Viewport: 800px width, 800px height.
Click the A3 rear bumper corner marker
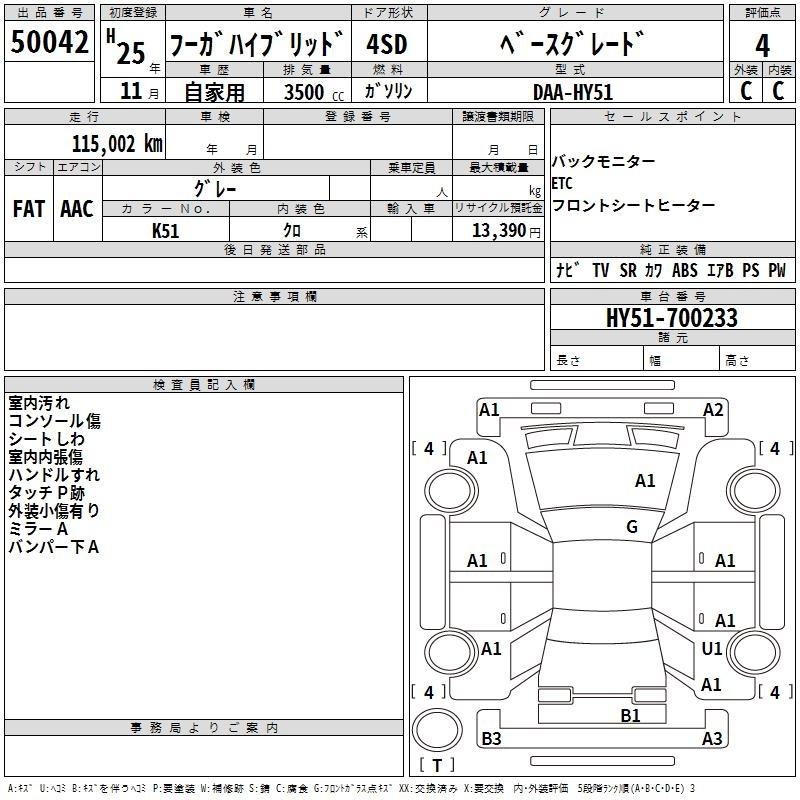pos(712,739)
